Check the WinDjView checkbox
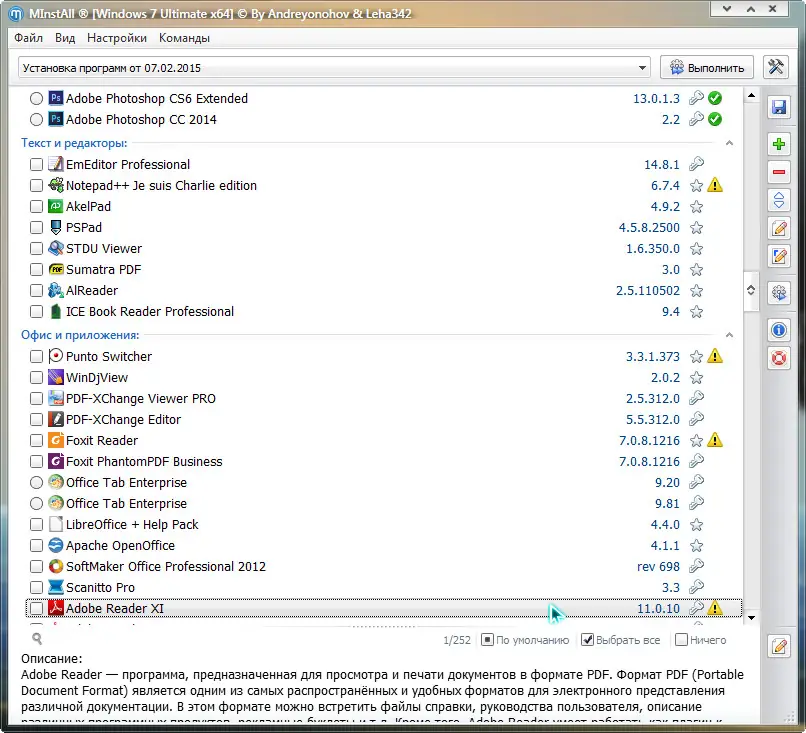Viewport: 806px width, 733px height. tap(36, 377)
